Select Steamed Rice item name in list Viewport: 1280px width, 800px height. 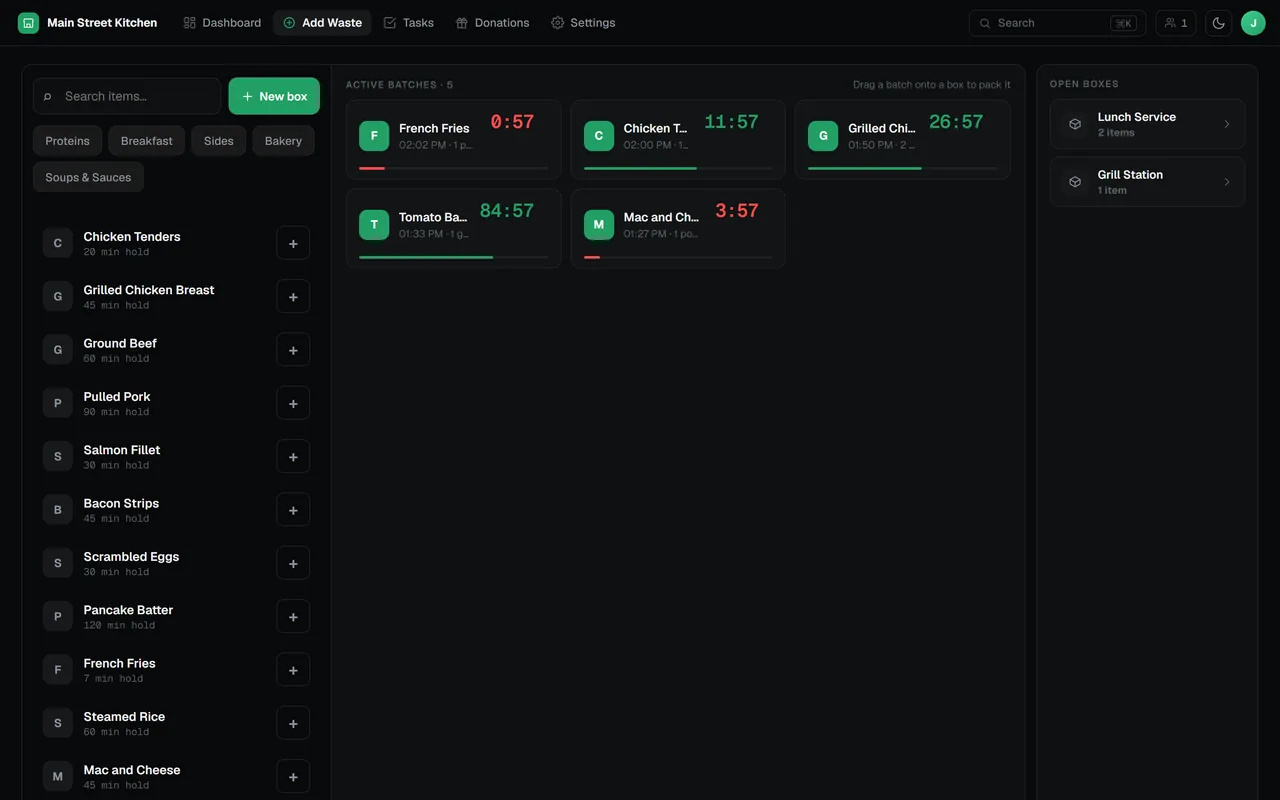[x=124, y=716]
